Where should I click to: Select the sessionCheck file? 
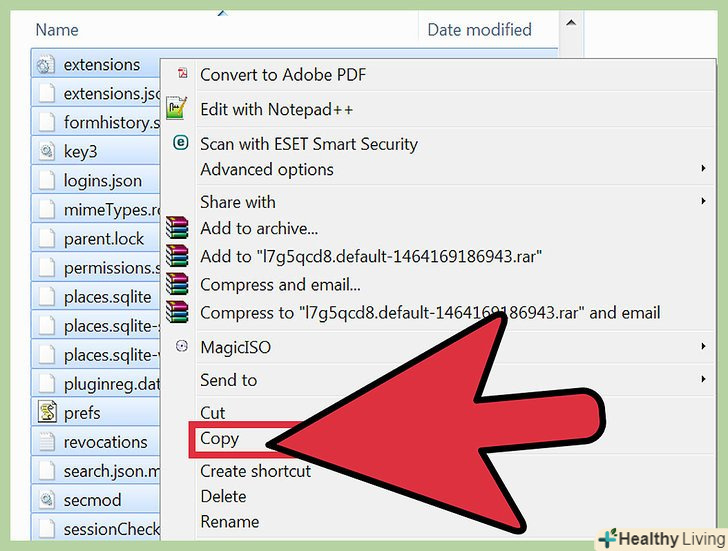click(x=112, y=529)
